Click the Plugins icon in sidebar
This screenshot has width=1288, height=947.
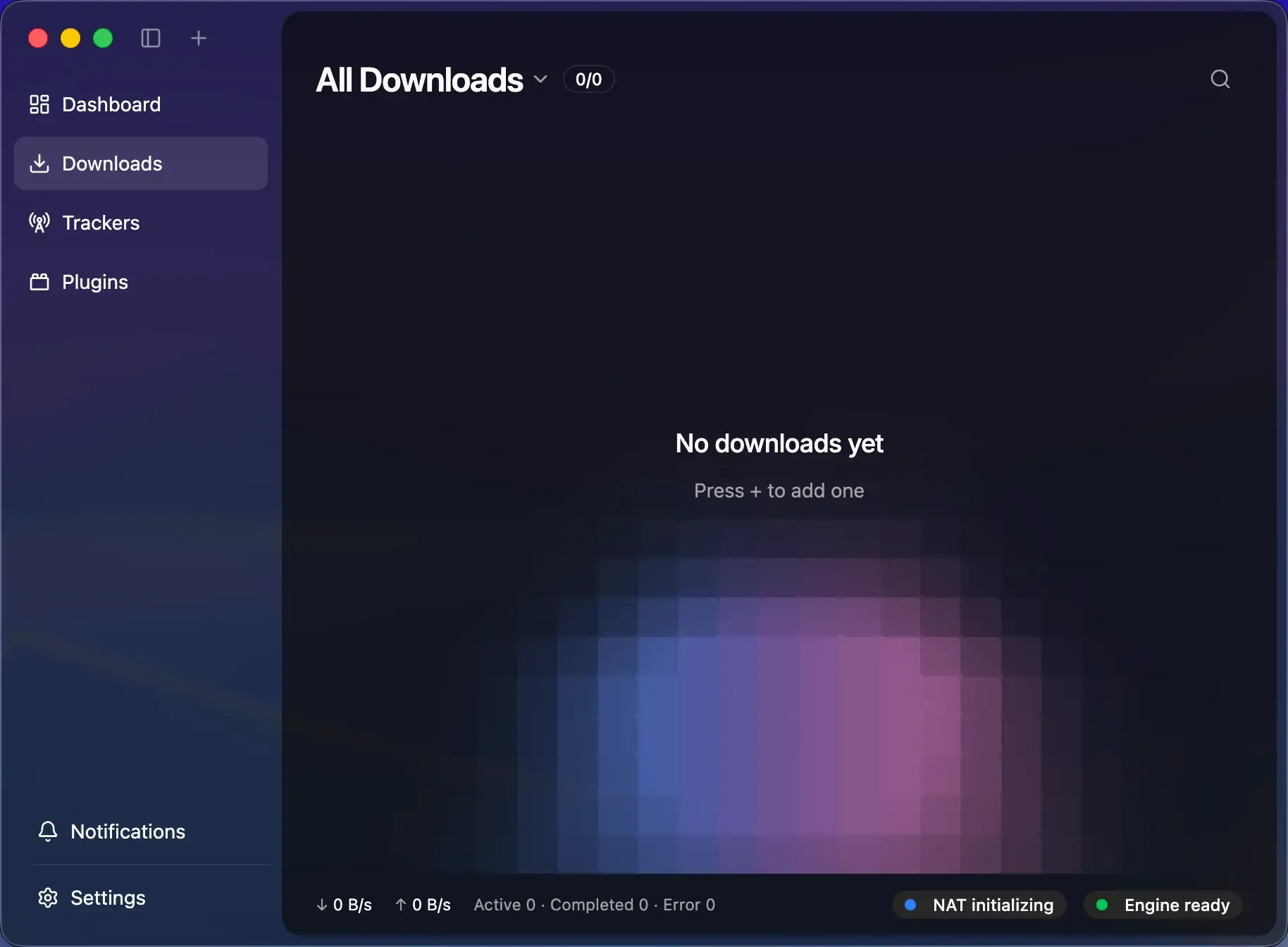tap(39, 282)
